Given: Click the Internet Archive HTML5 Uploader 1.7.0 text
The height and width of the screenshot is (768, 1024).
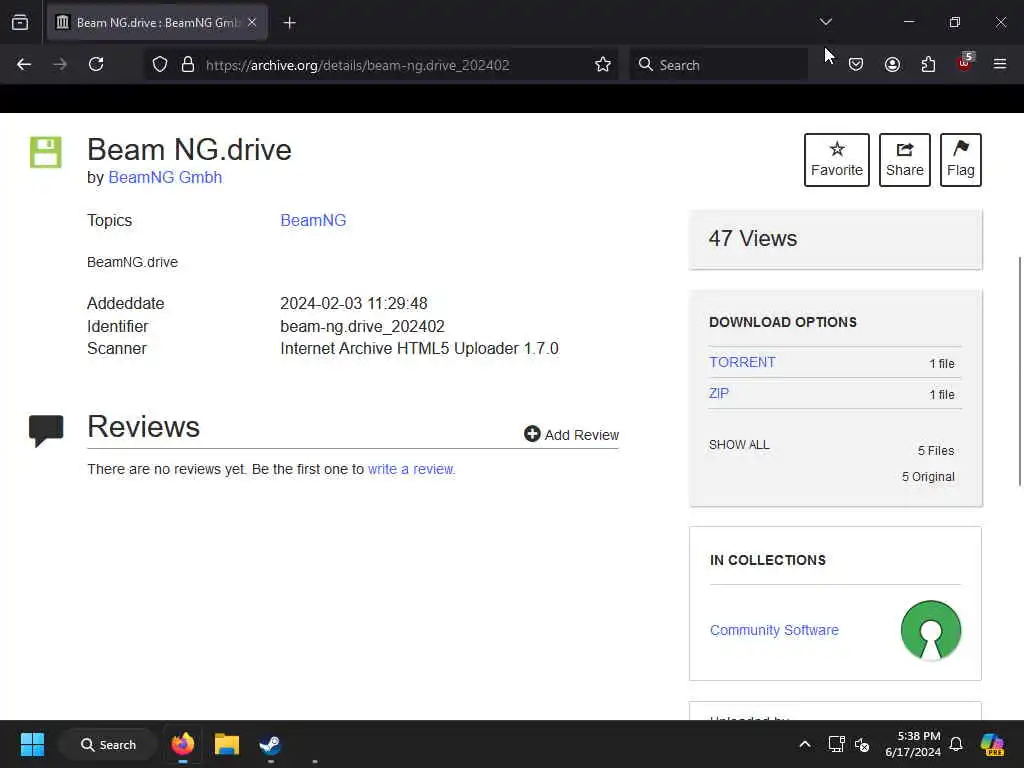Looking at the screenshot, I should 419,349.
